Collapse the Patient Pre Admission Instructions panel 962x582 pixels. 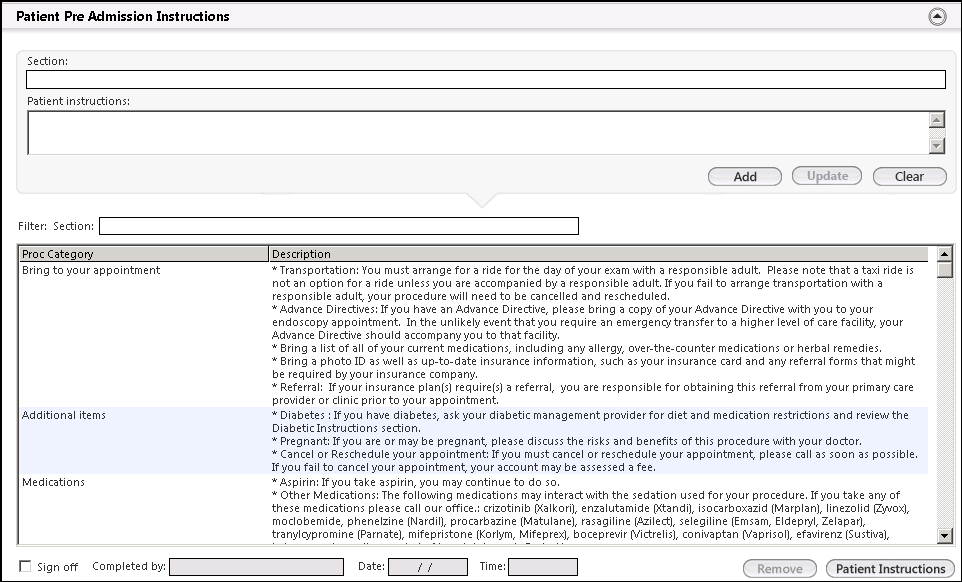coord(937,17)
